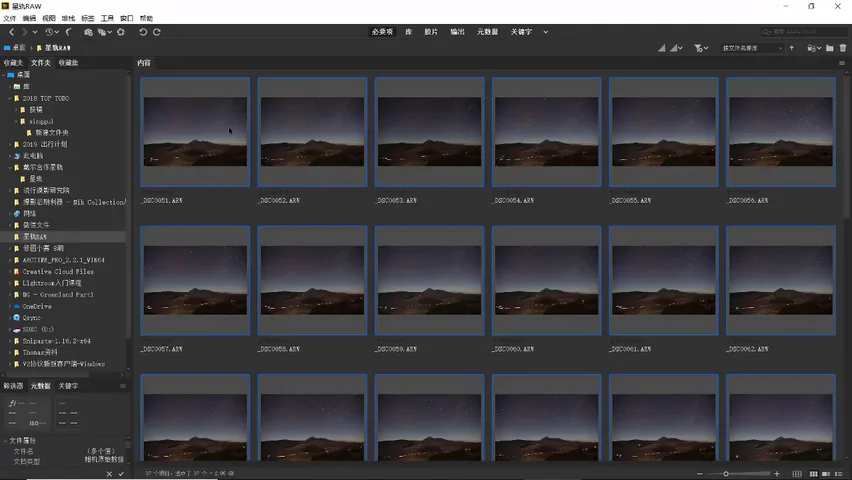Apply metadata changes with the checkmark icon
This screenshot has height=480, width=852.
pos(121,474)
